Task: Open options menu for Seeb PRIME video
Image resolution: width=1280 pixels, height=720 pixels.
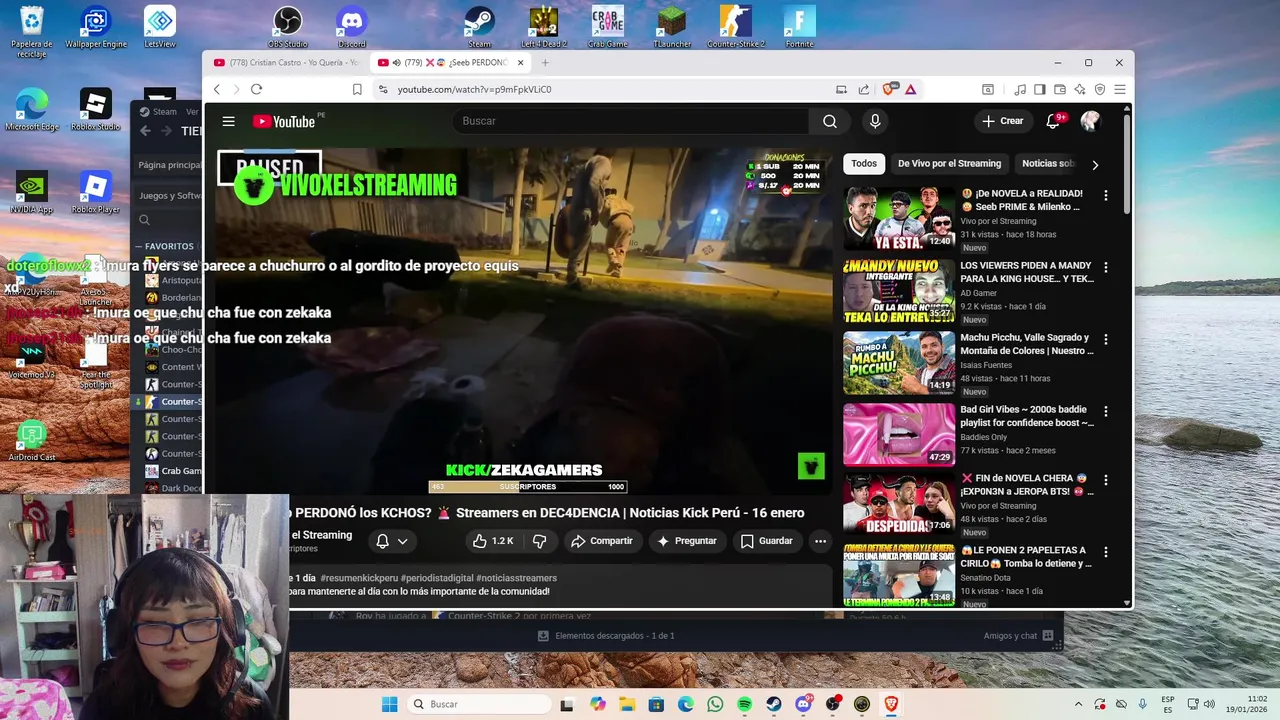Action: click(x=1105, y=196)
